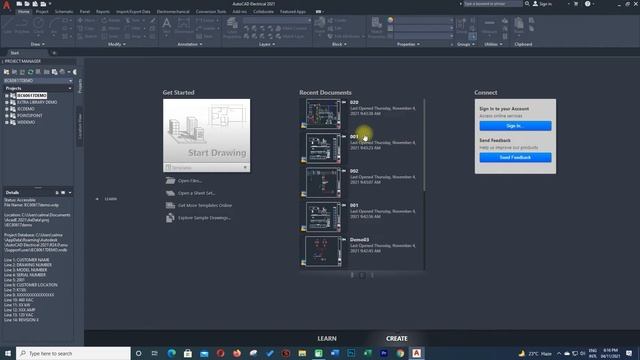Expand the Properties panel dropdown
Screen dimensions: 640x360
[x=408, y=44]
